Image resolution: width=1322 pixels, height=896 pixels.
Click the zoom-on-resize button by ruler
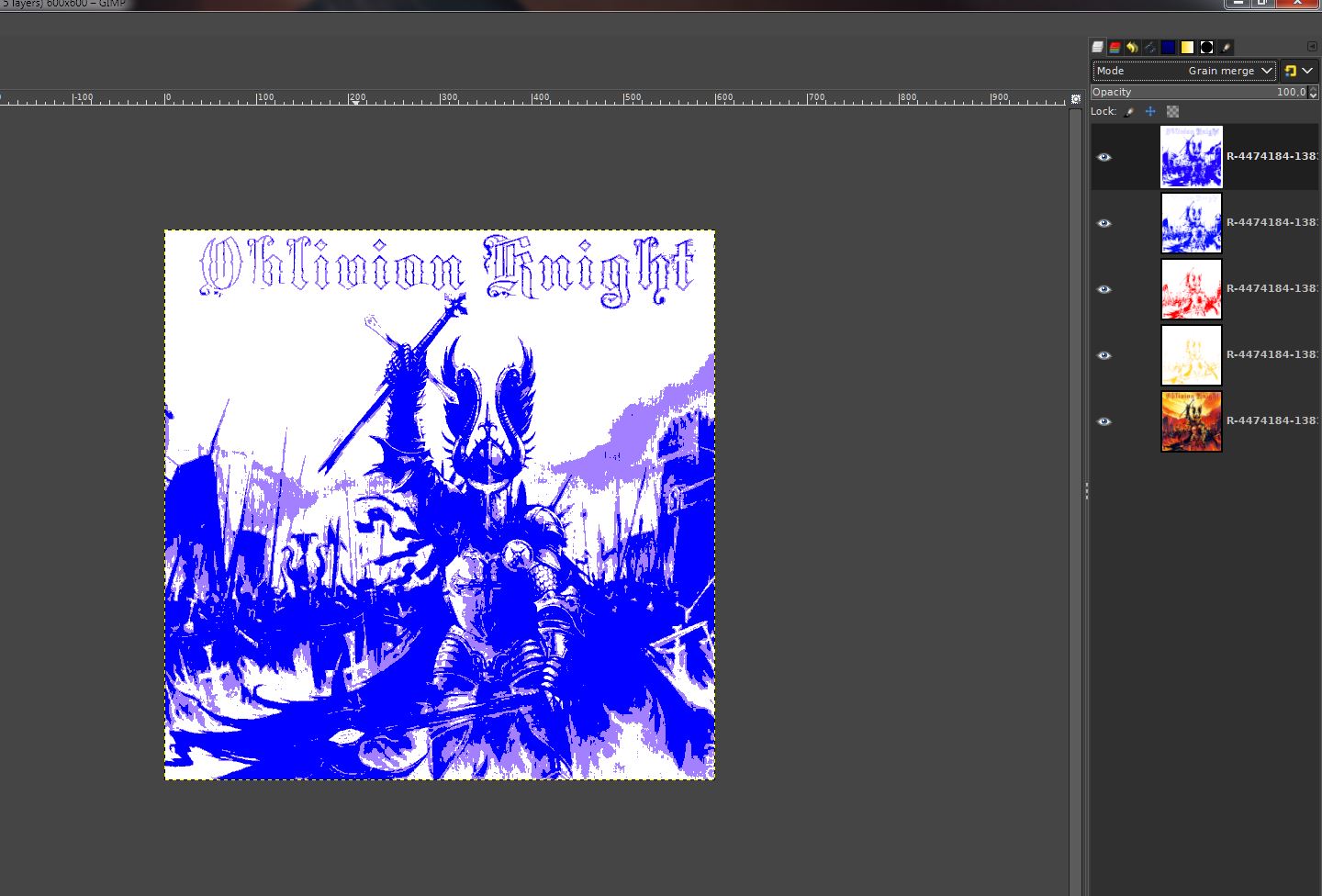click(1076, 98)
